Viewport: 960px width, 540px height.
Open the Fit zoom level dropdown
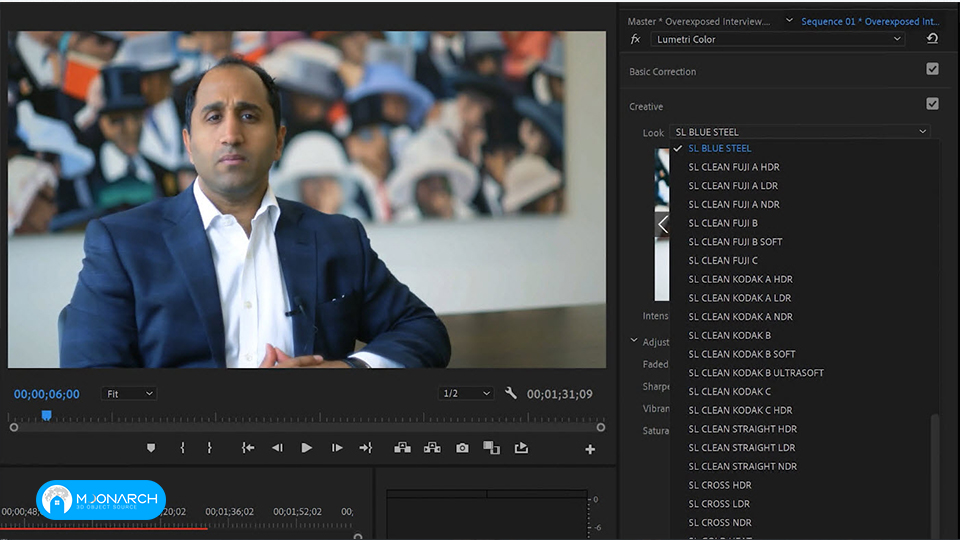pyautogui.click(x=129, y=394)
